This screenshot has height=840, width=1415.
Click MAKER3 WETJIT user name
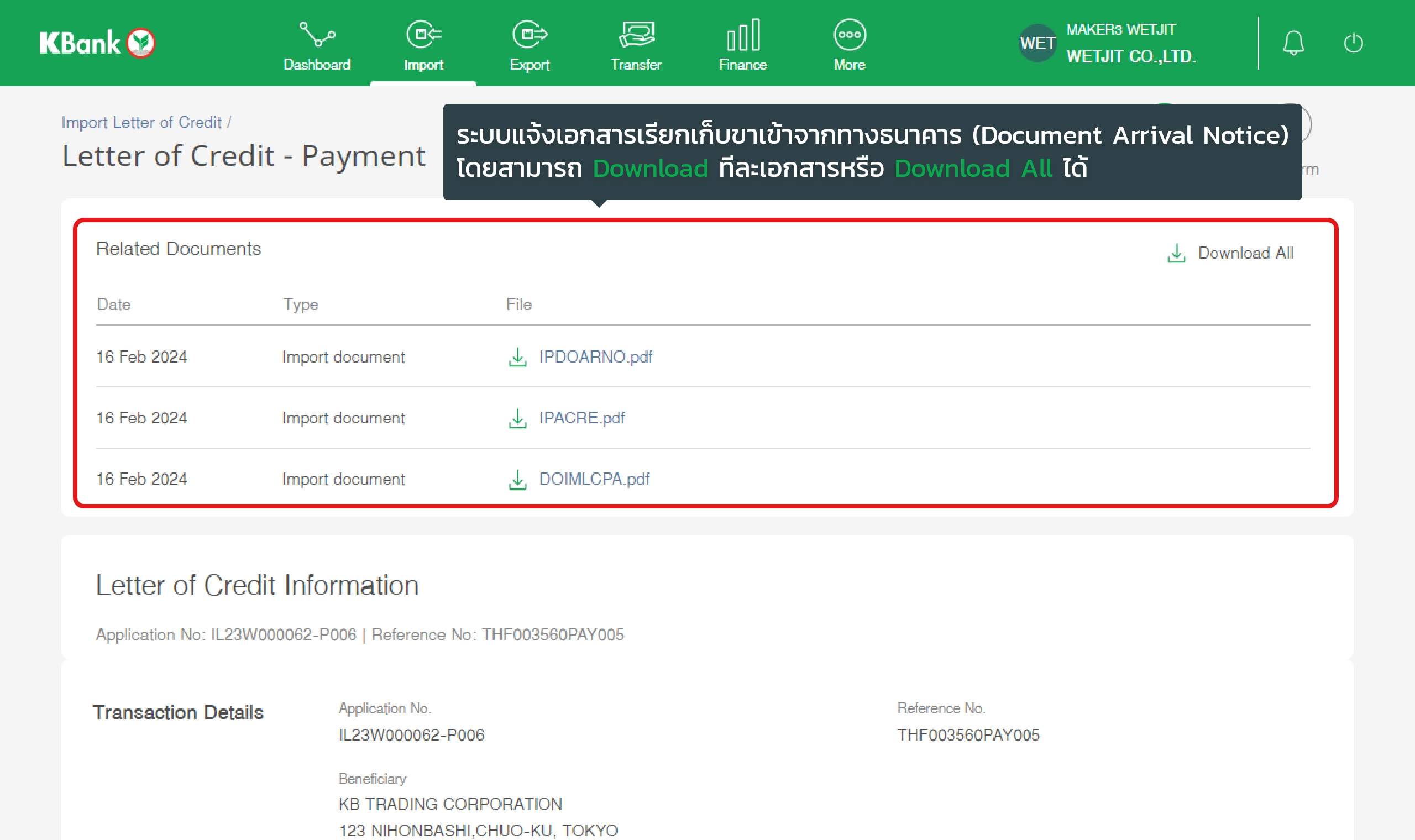(1121, 29)
